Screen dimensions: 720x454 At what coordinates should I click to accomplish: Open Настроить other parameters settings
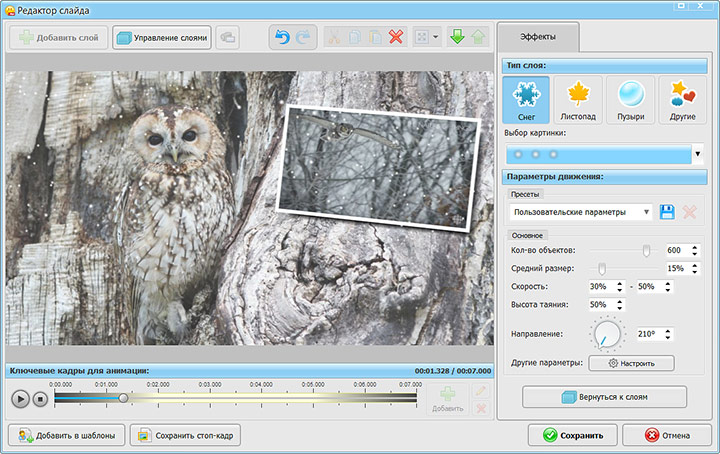coord(631,363)
